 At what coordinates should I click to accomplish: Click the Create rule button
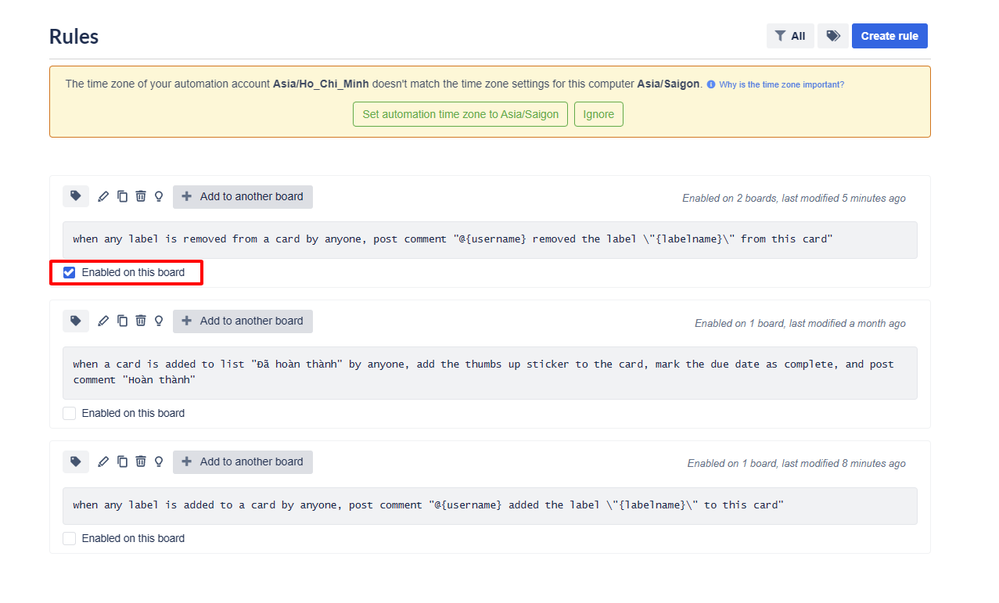point(889,36)
